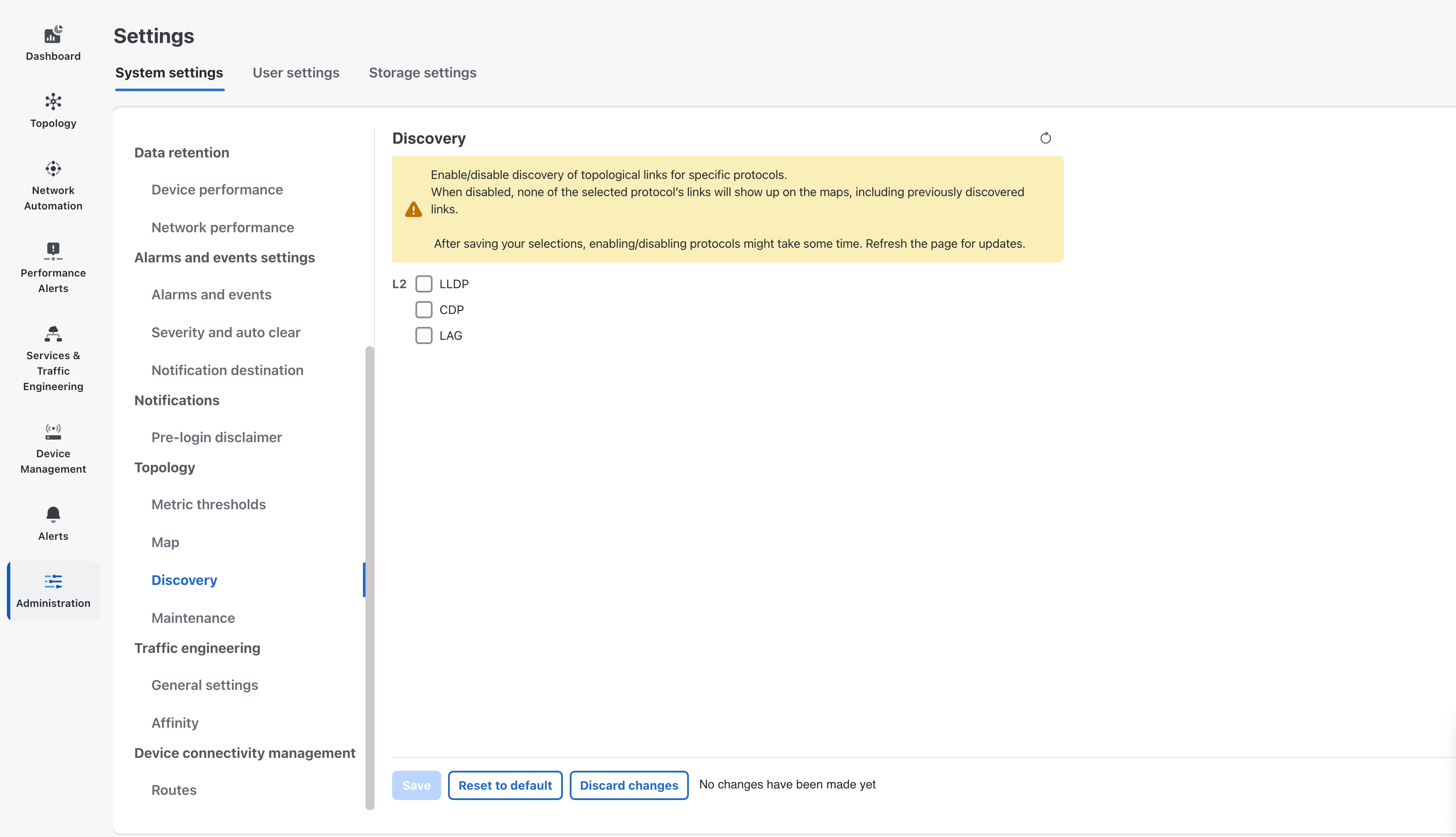Screen dimensions: 1456x837
Task: Click Reset to default button
Action: pos(504,785)
